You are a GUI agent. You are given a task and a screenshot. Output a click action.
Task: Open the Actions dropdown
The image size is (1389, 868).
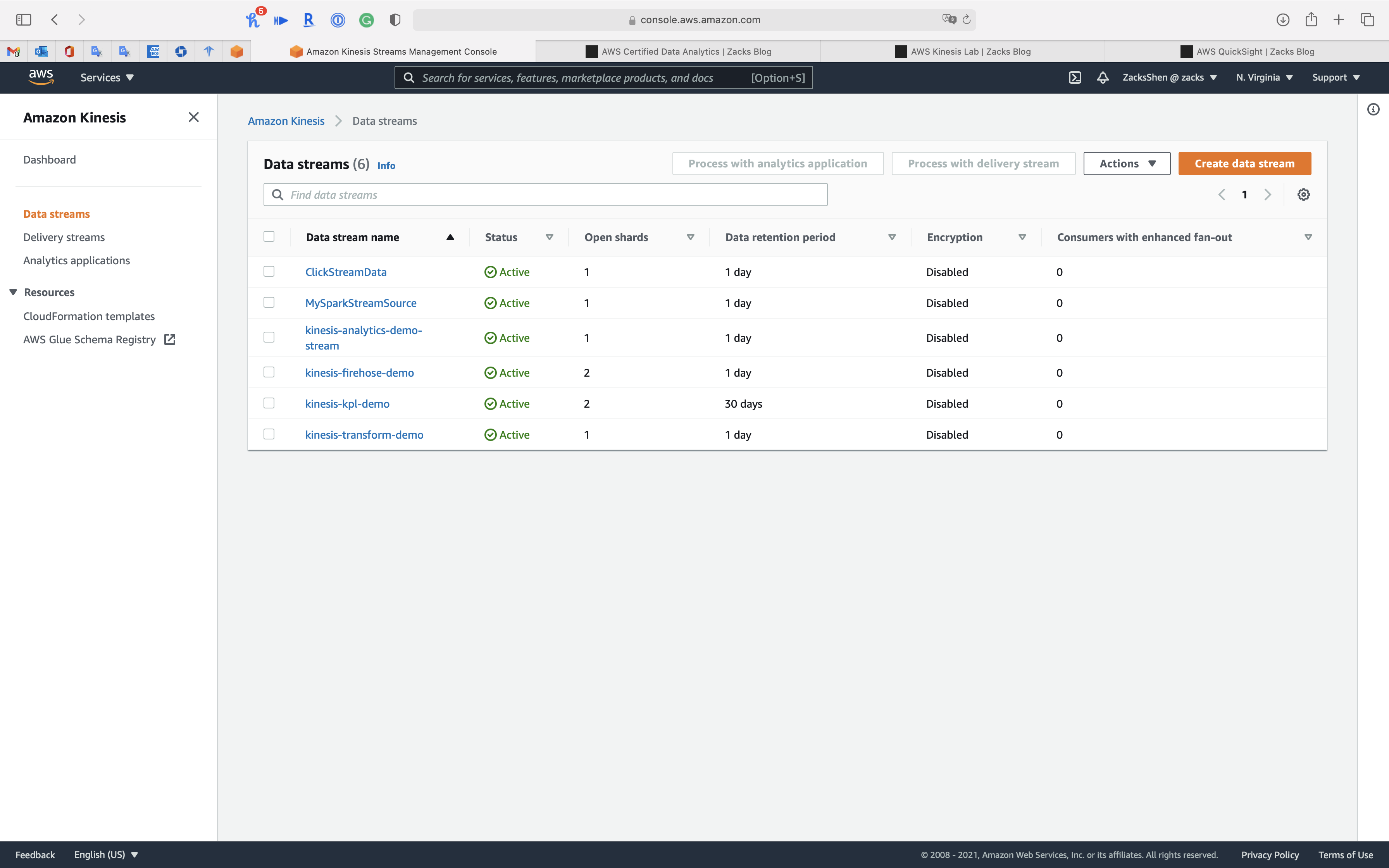(x=1126, y=164)
